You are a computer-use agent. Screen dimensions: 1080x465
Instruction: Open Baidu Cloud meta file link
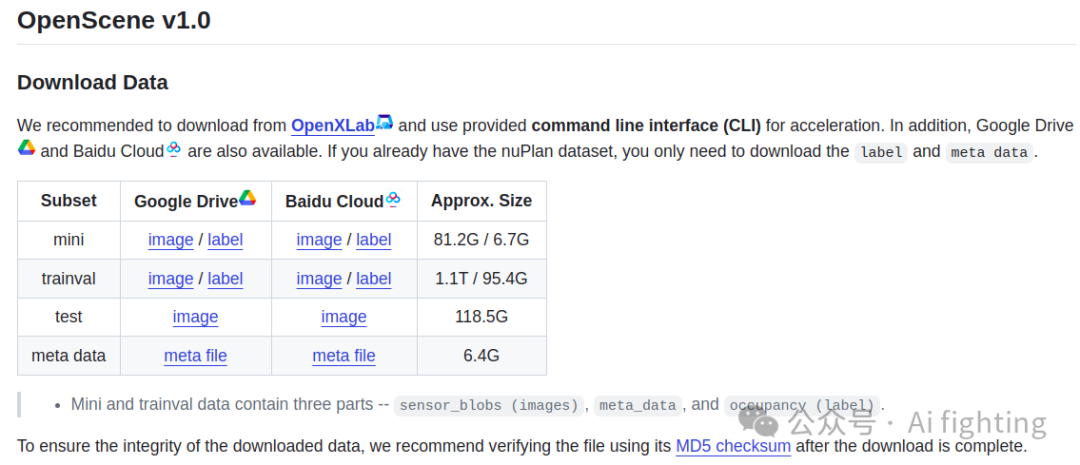pos(343,356)
